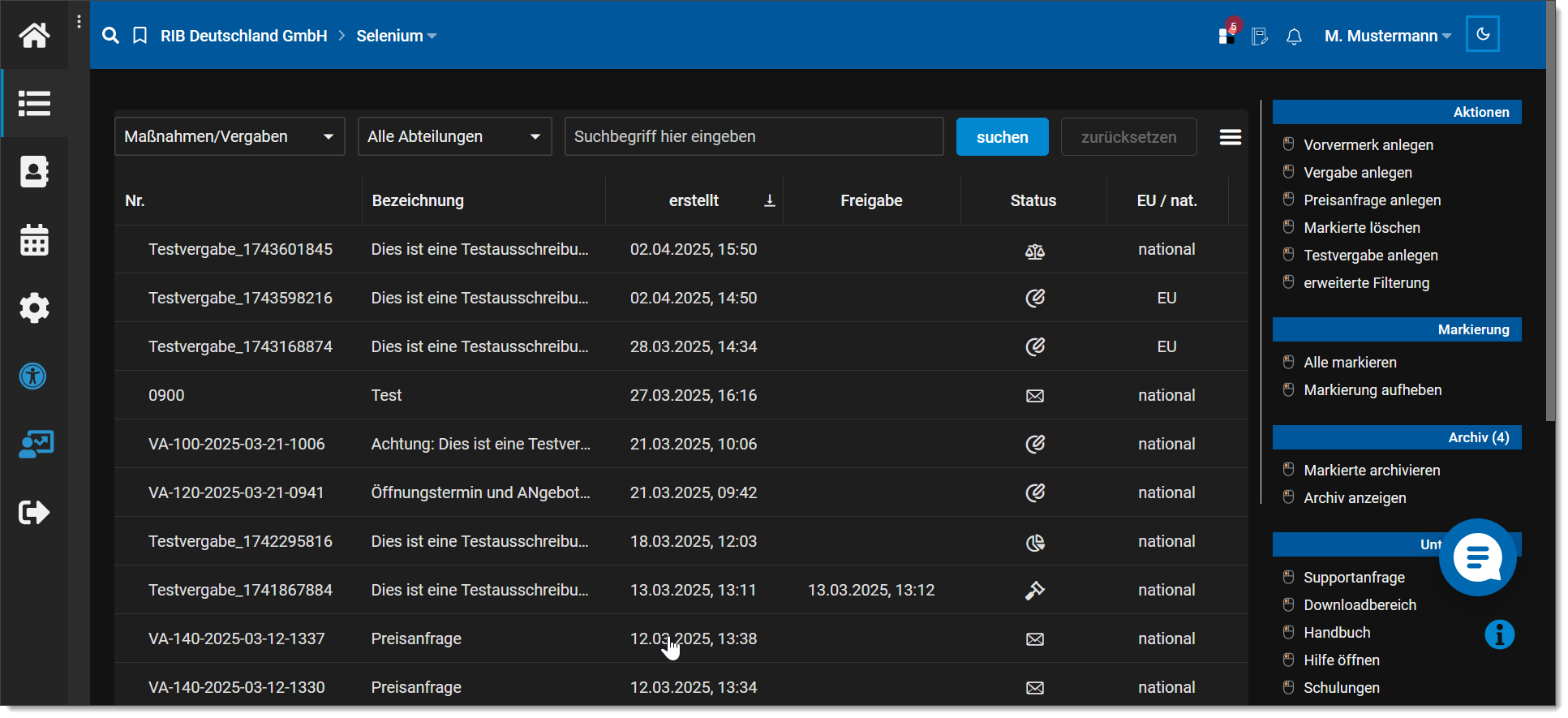The height and width of the screenshot is (718, 1568).
Task: Open the notifications bell
Action: click(1294, 37)
